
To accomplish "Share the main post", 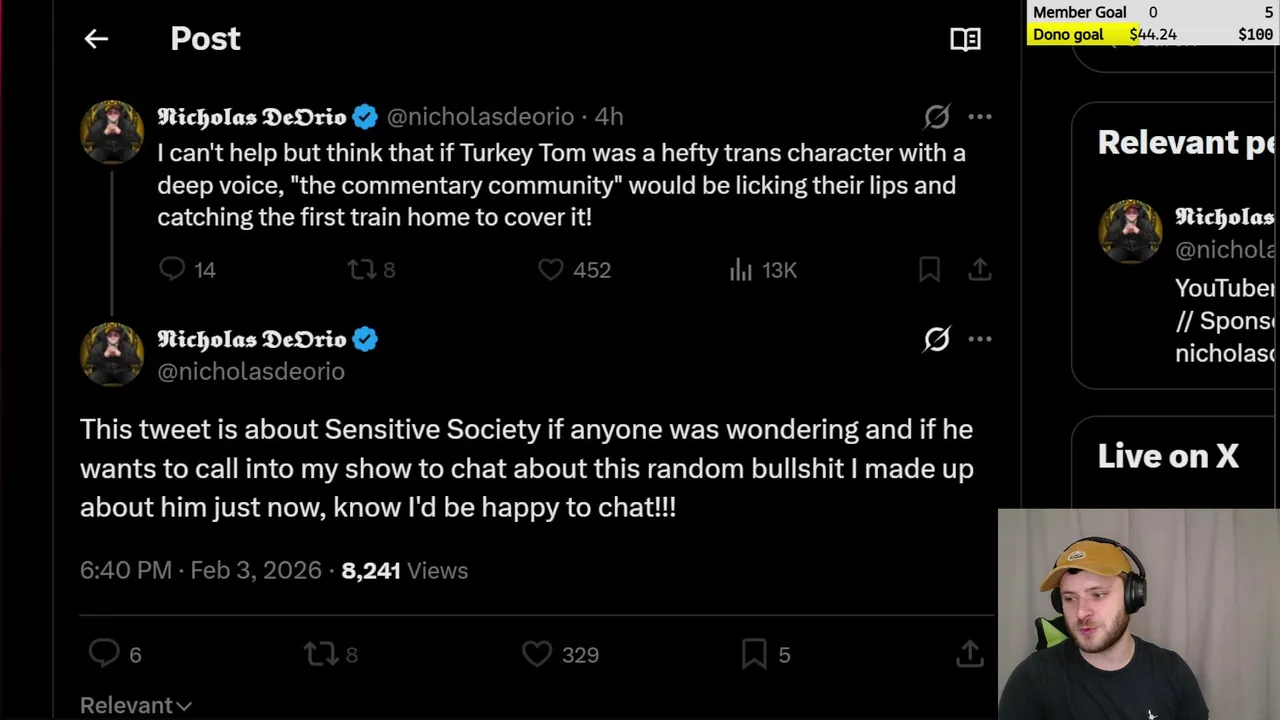I will point(969,654).
